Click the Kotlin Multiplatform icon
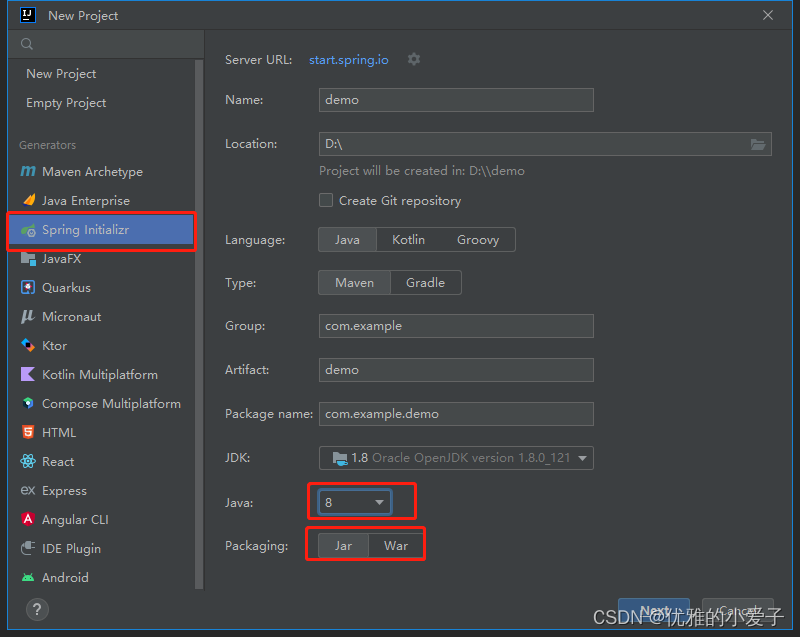The image size is (800, 637). pos(28,374)
